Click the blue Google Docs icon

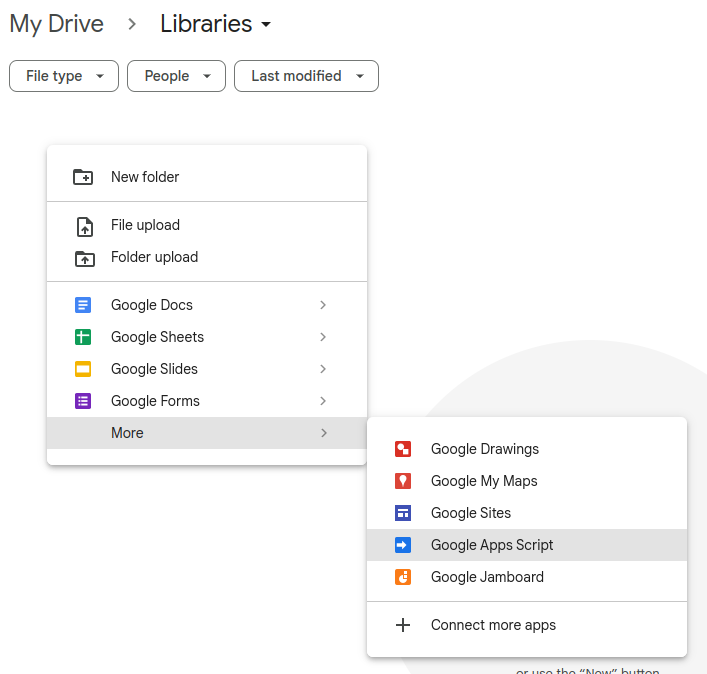click(x=83, y=305)
